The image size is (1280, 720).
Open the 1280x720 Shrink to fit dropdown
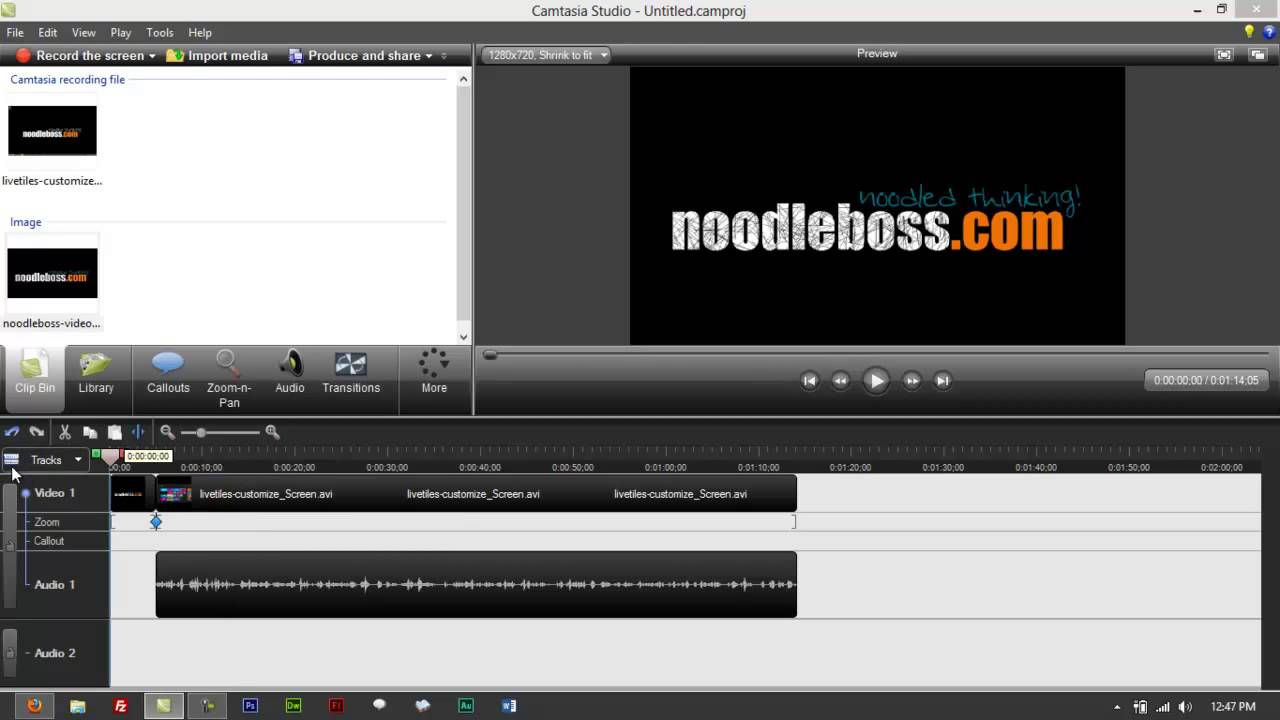[x=547, y=55]
